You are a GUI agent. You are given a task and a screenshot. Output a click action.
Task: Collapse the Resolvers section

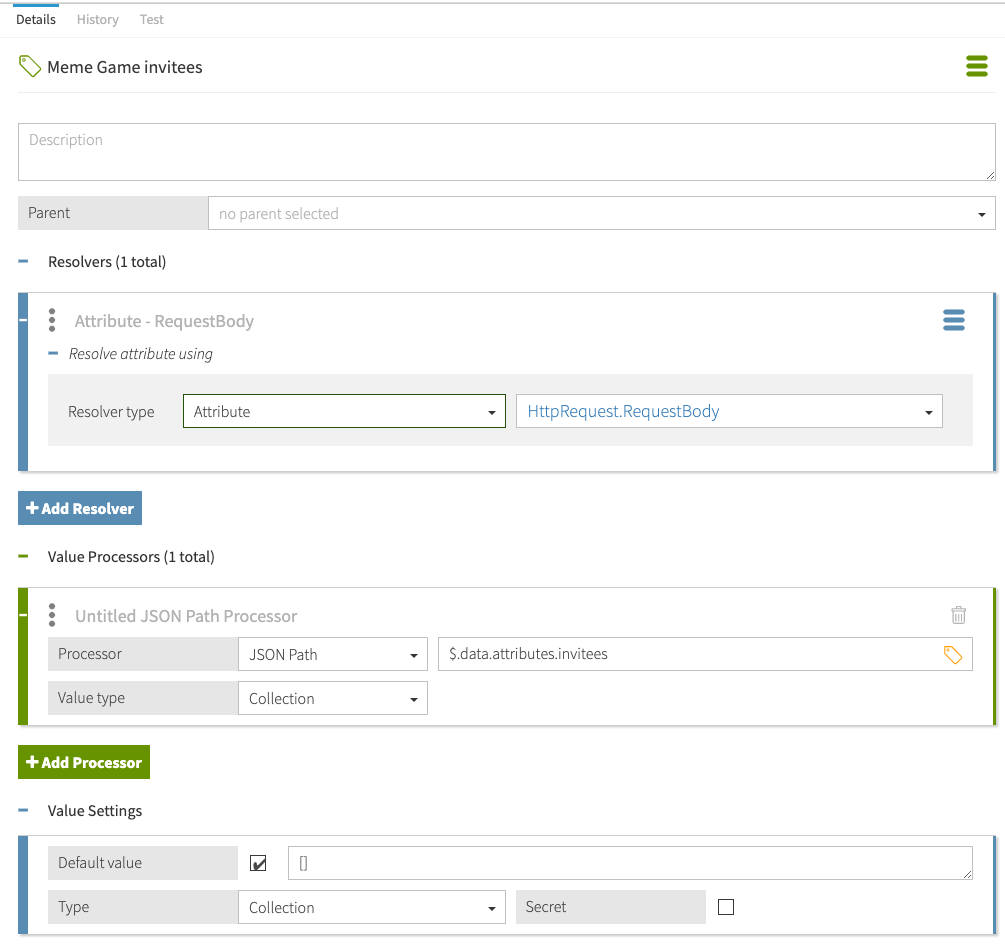click(24, 262)
